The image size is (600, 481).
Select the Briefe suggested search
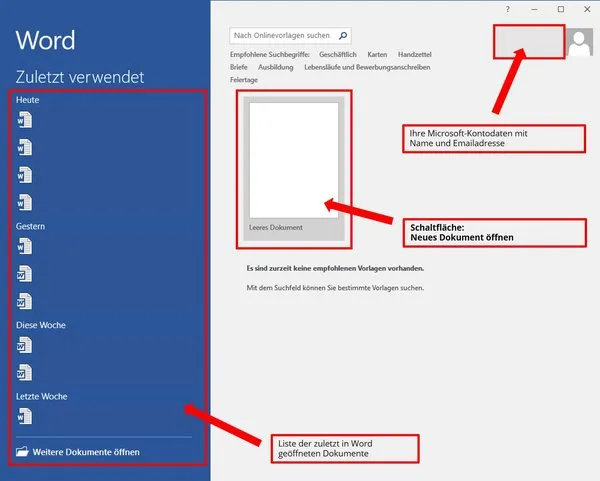tap(239, 67)
